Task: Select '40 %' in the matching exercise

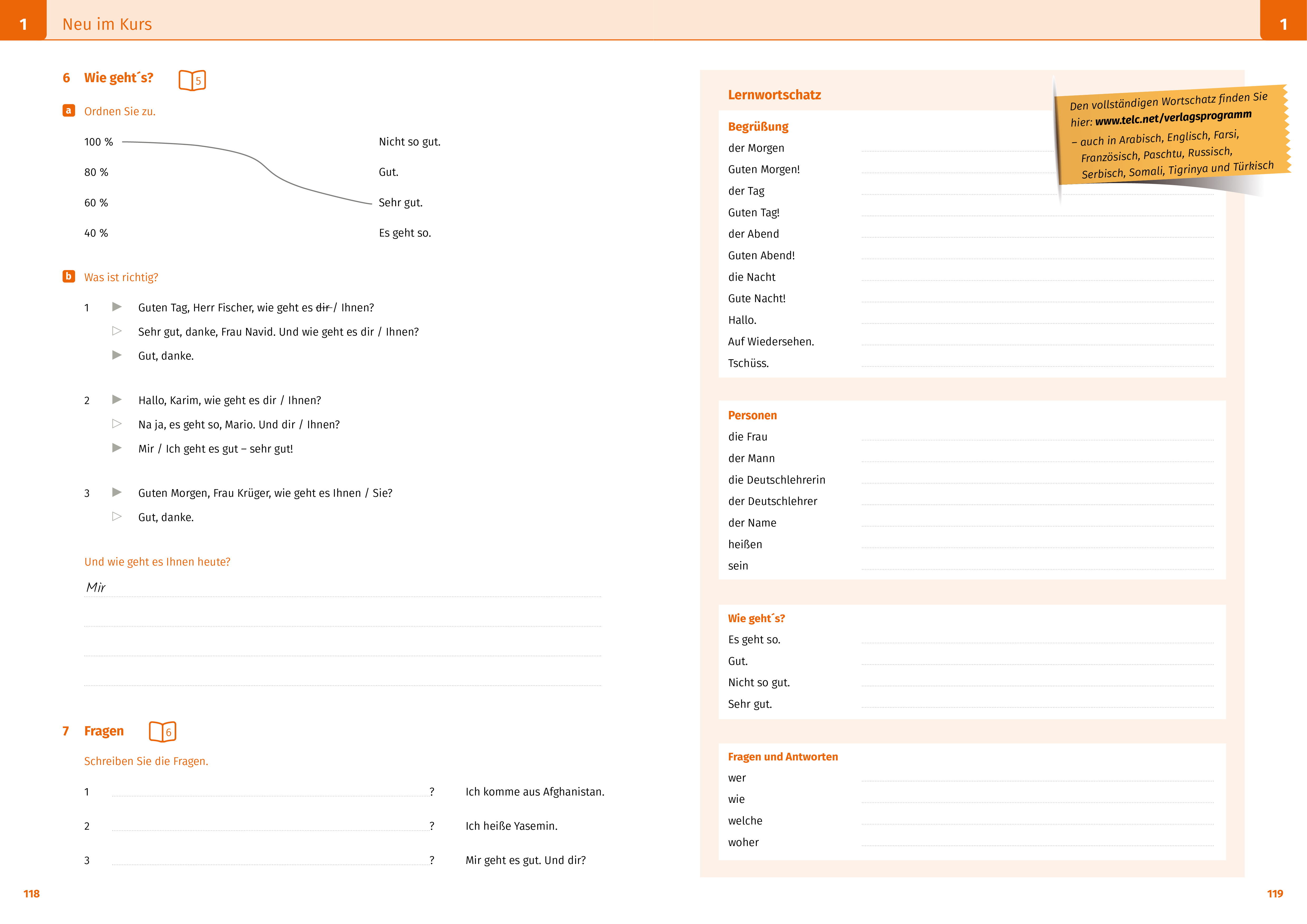Action: (x=96, y=233)
